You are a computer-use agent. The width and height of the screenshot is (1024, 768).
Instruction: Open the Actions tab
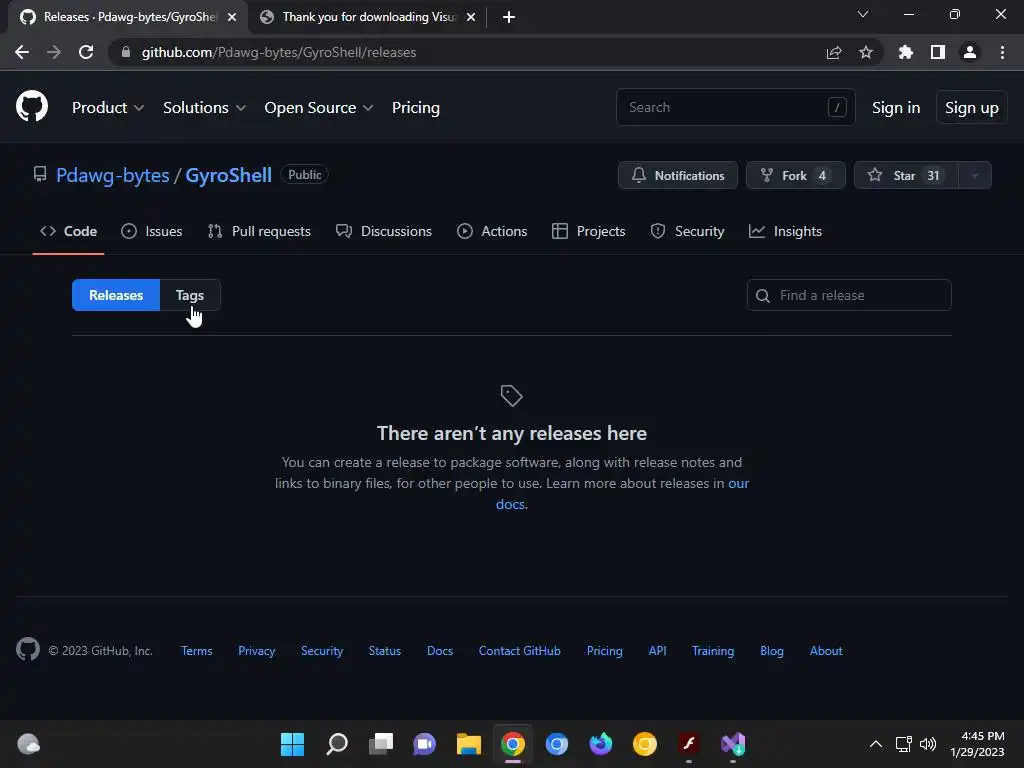click(x=492, y=231)
